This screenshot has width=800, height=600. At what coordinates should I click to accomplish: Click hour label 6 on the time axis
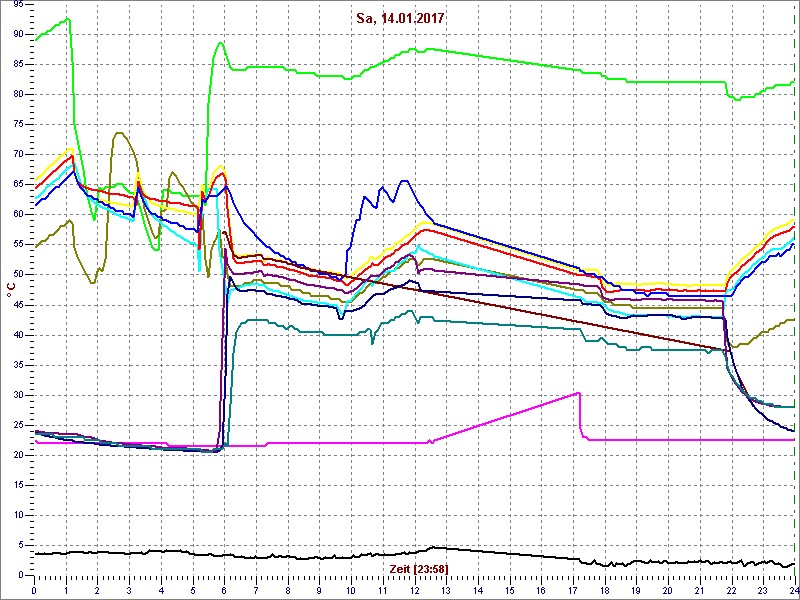click(224, 590)
